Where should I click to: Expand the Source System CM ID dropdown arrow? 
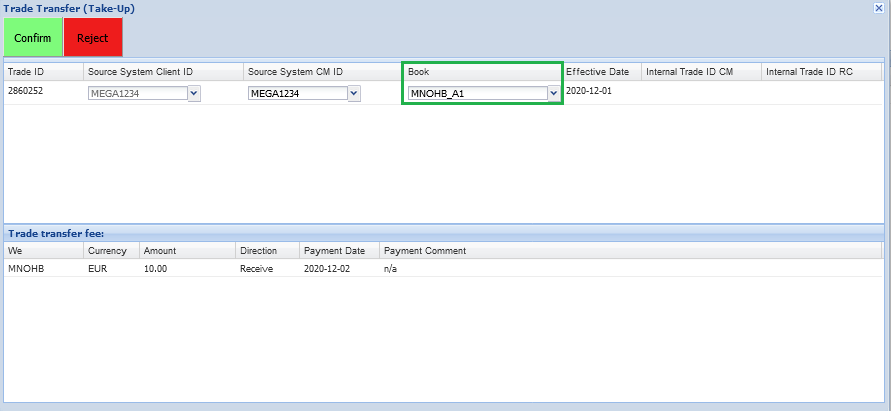(x=354, y=93)
